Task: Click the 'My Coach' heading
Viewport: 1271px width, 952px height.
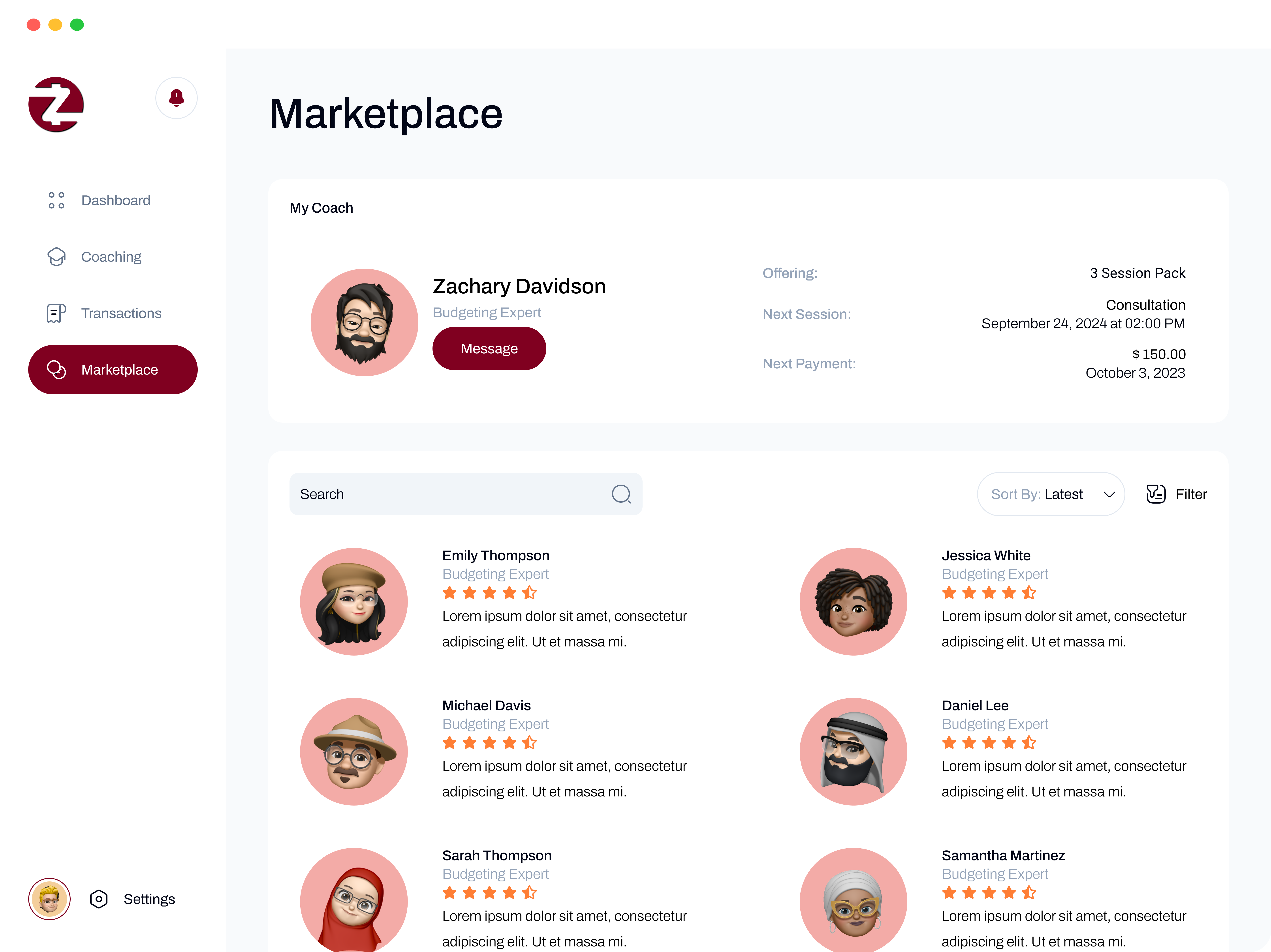Action: point(321,208)
